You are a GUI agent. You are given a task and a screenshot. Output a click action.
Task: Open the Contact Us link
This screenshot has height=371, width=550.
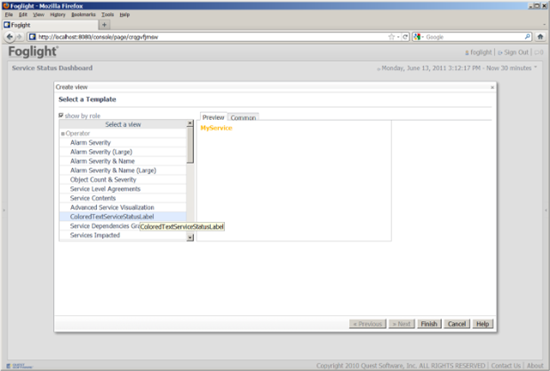[506, 366]
